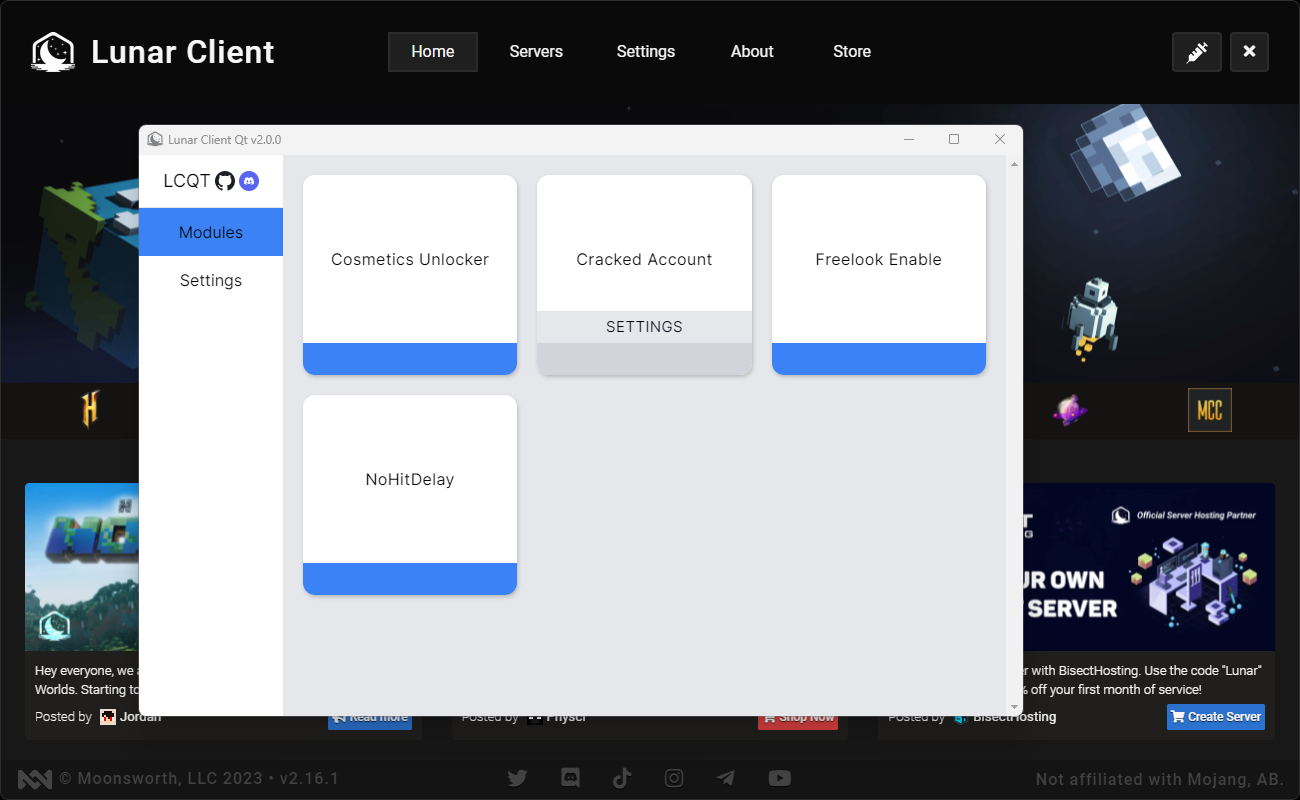Click the Lunar Client Qt title bar icon
Image resolution: width=1300 pixels, height=800 pixels.
click(x=155, y=139)
